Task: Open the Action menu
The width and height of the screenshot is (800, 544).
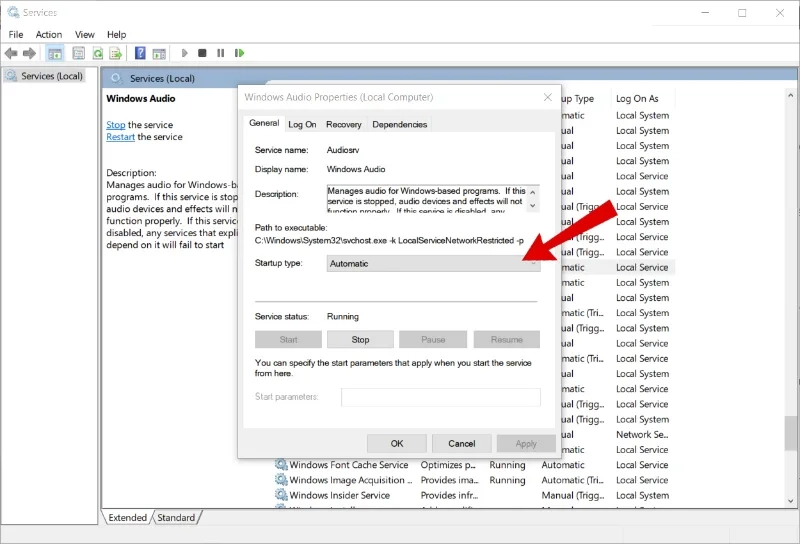Action: [49, 35]
